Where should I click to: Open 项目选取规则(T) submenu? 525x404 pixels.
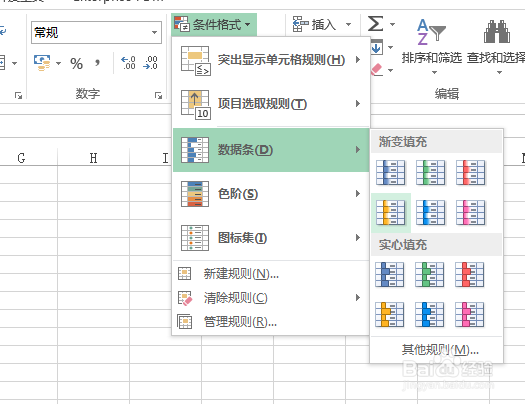271,104
